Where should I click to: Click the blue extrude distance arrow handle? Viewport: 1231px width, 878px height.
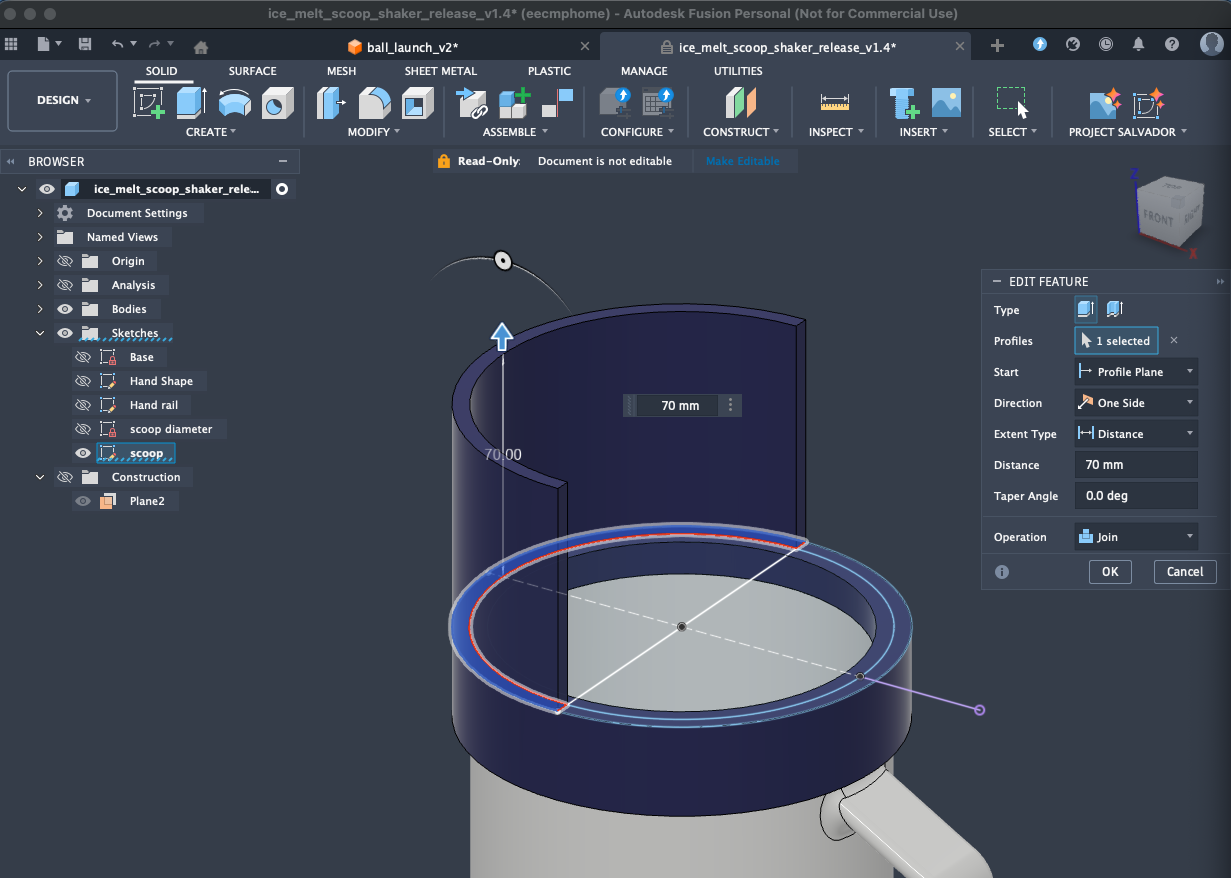point(502,337)
